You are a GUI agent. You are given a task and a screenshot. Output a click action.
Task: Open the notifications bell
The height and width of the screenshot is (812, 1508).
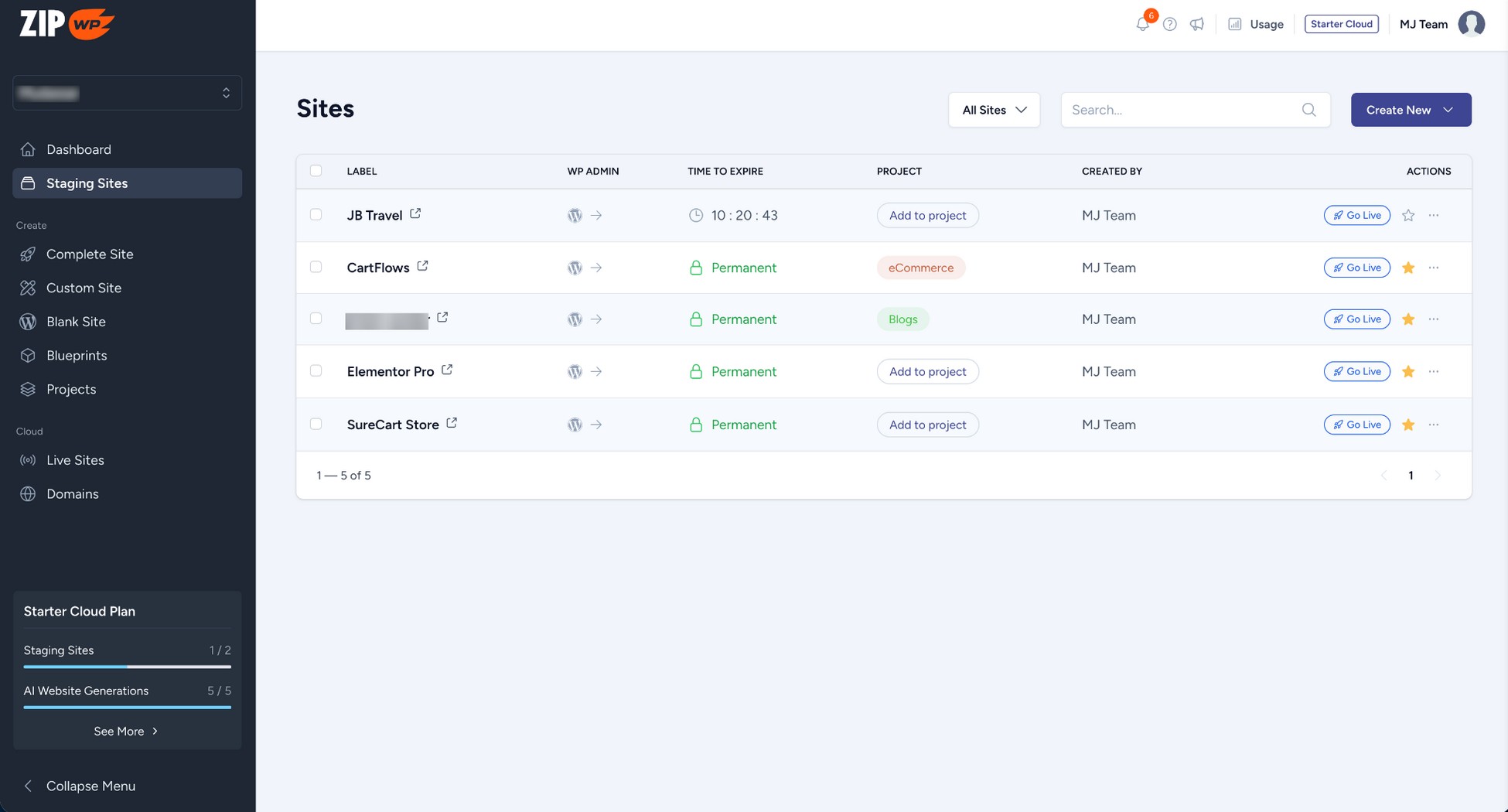1142,24
